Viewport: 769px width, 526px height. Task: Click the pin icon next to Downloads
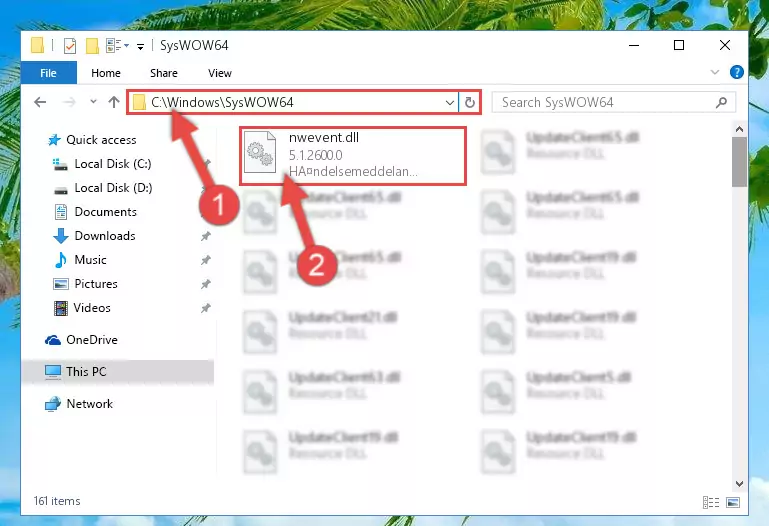[x=205, y=236]
